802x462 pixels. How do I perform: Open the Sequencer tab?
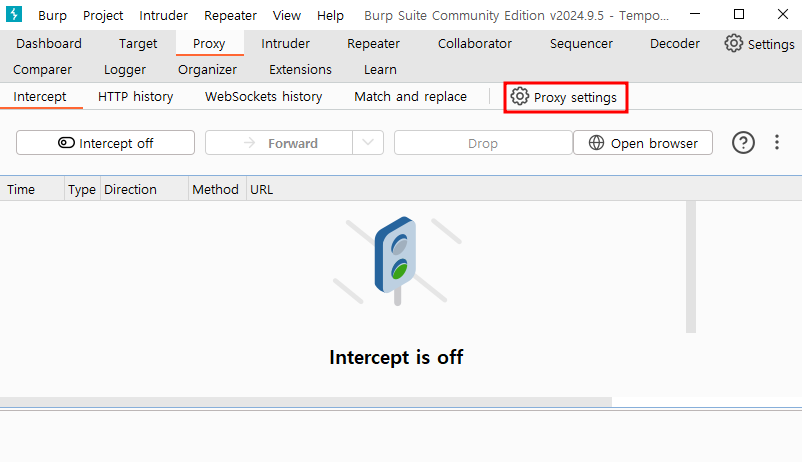581,43
